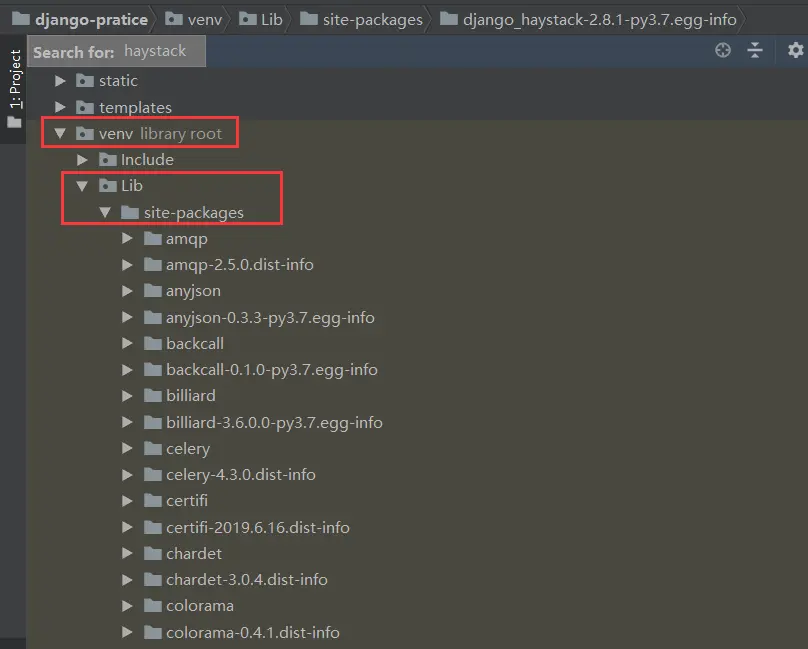Collapse the site-packages folder arrow
The width and height of the screenshot is (808, 649).
coord(105,212)
